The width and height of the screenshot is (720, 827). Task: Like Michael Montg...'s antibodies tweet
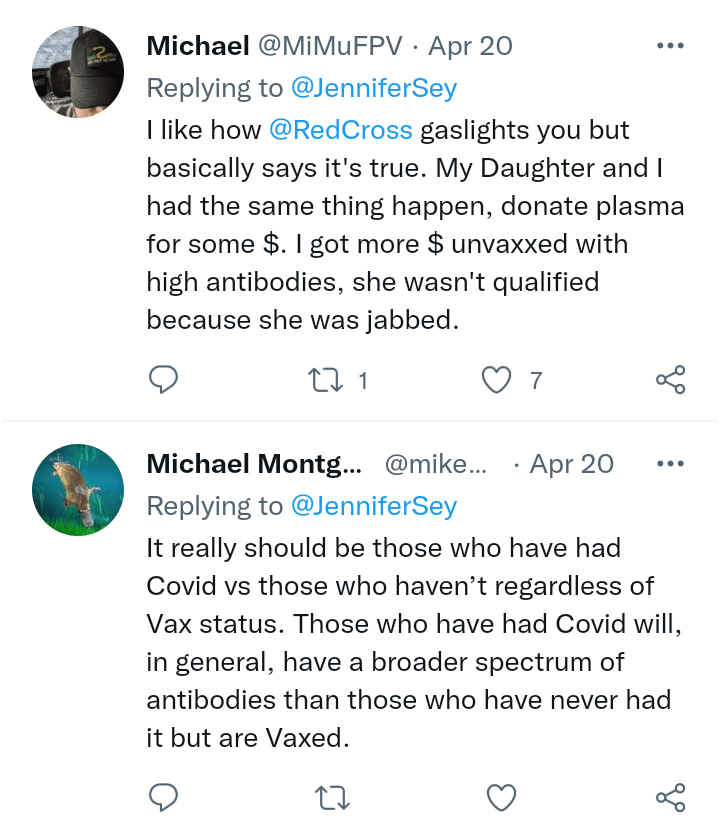pos(500,797)
